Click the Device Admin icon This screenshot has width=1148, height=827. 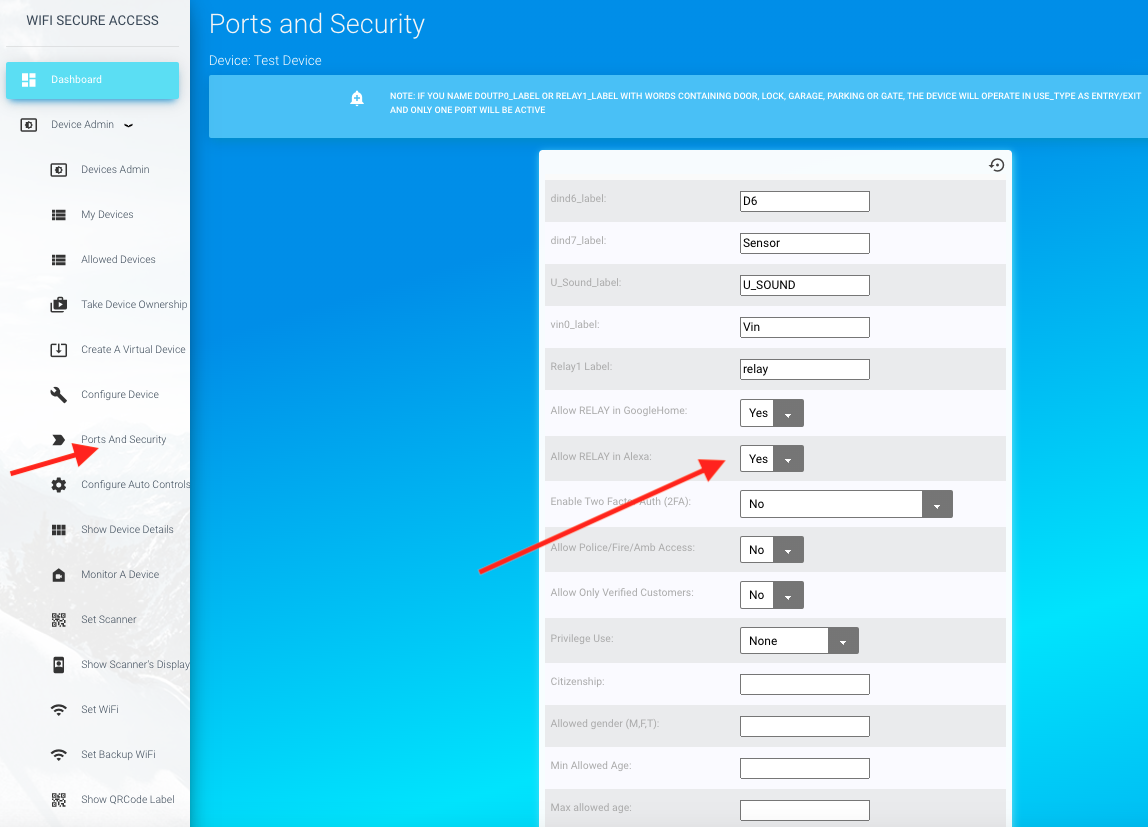[29, 125]
